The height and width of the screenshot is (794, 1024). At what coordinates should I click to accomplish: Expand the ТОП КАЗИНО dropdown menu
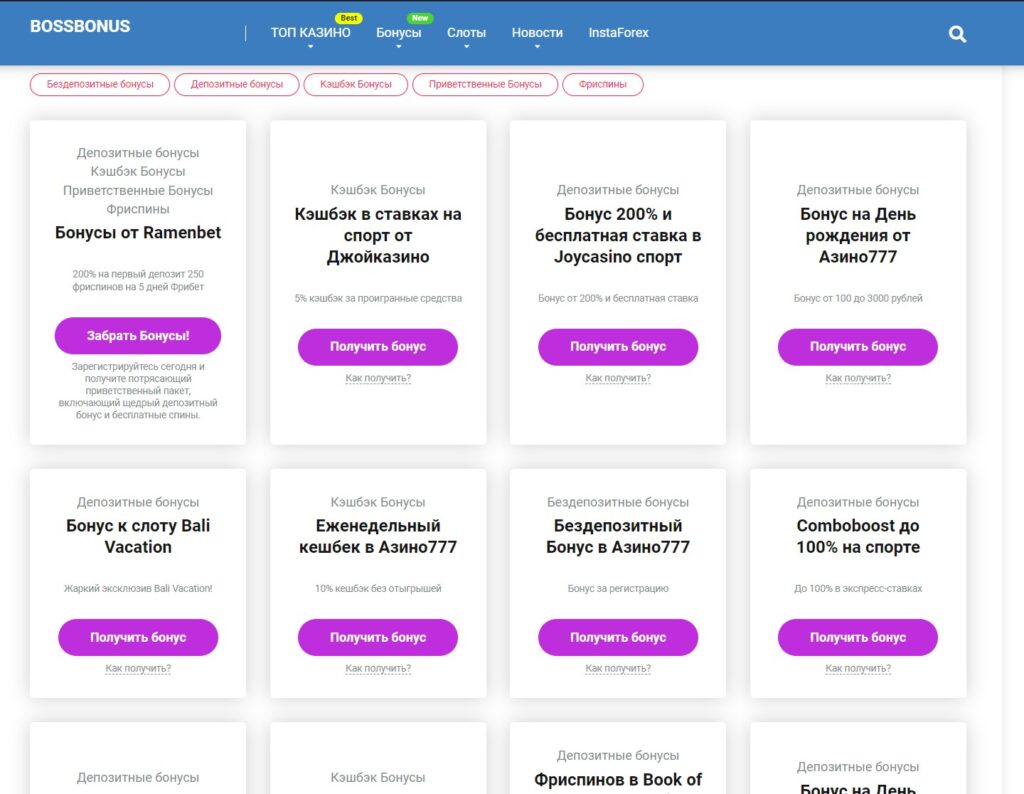(310, 33)
